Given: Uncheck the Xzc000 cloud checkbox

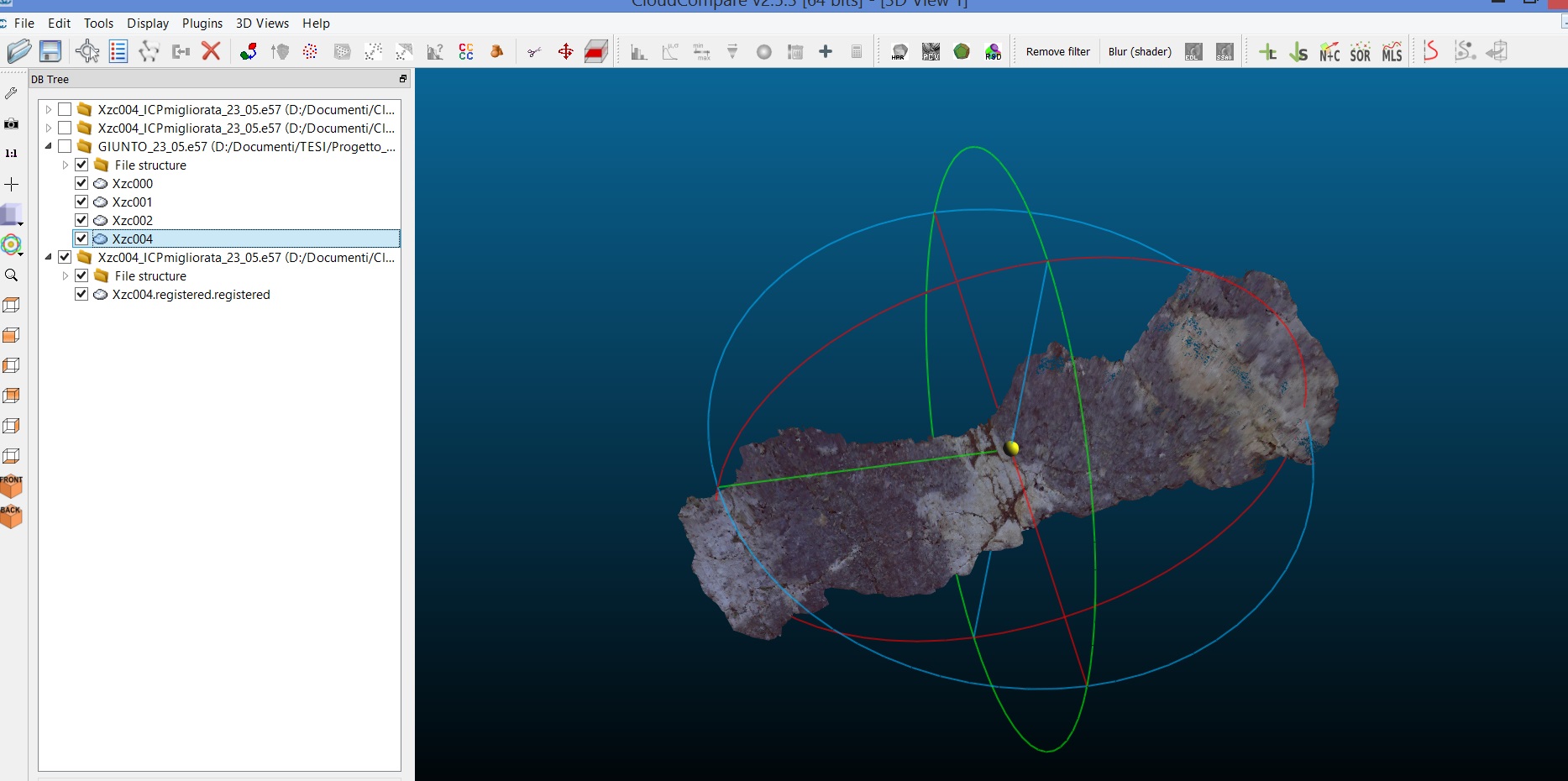Looking at the screenshot, I should tap(81, 183).
